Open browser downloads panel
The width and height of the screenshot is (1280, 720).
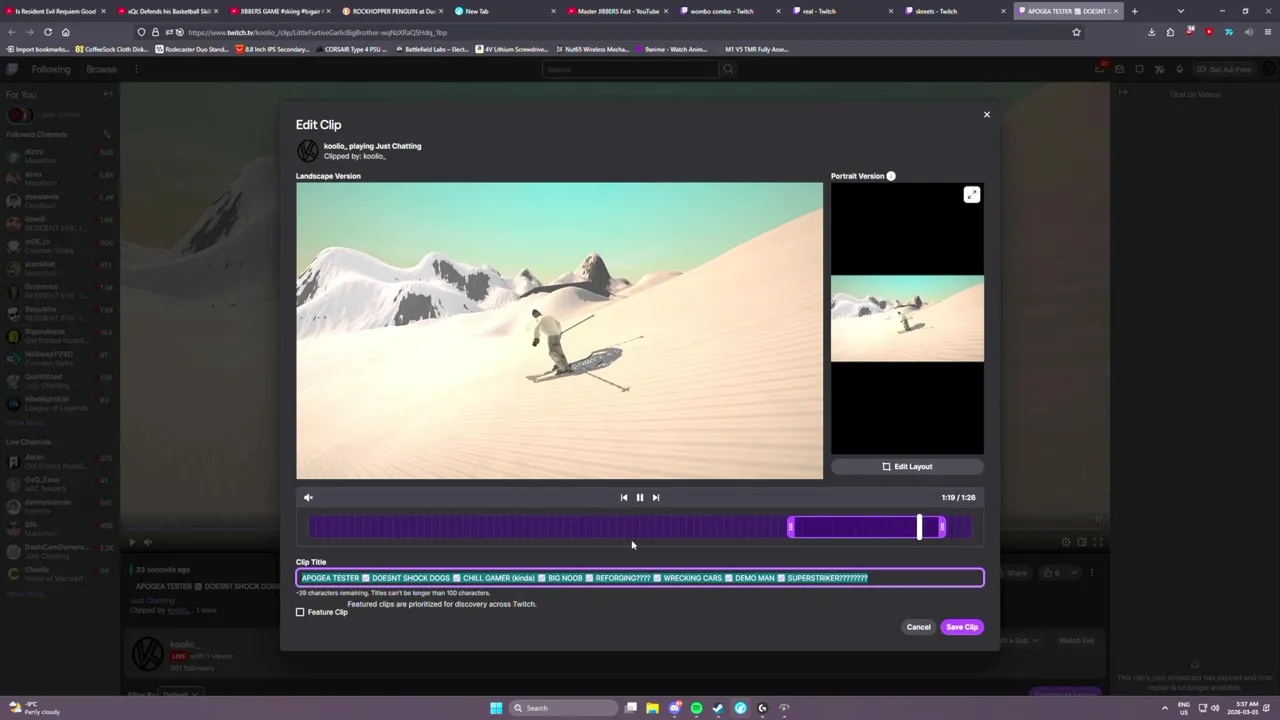pyautogui.click(x=1151, y=32)
